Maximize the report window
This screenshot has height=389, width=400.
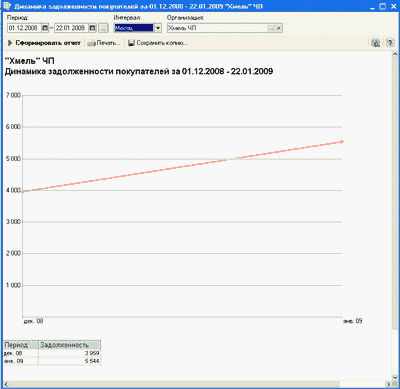coord(383,6)
